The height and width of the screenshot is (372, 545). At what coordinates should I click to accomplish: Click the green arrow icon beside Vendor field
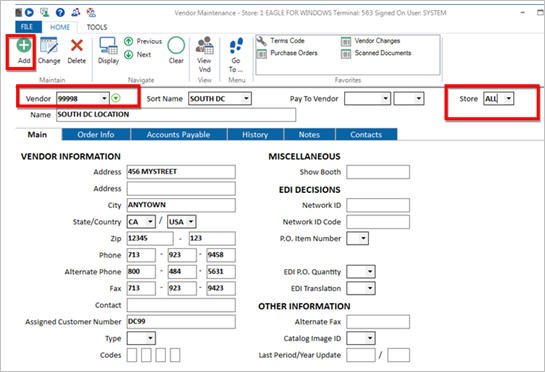click(116, 98)
